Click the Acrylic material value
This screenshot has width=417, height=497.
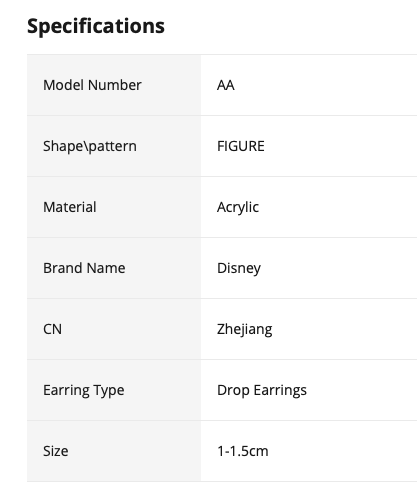tap(238, 207)
